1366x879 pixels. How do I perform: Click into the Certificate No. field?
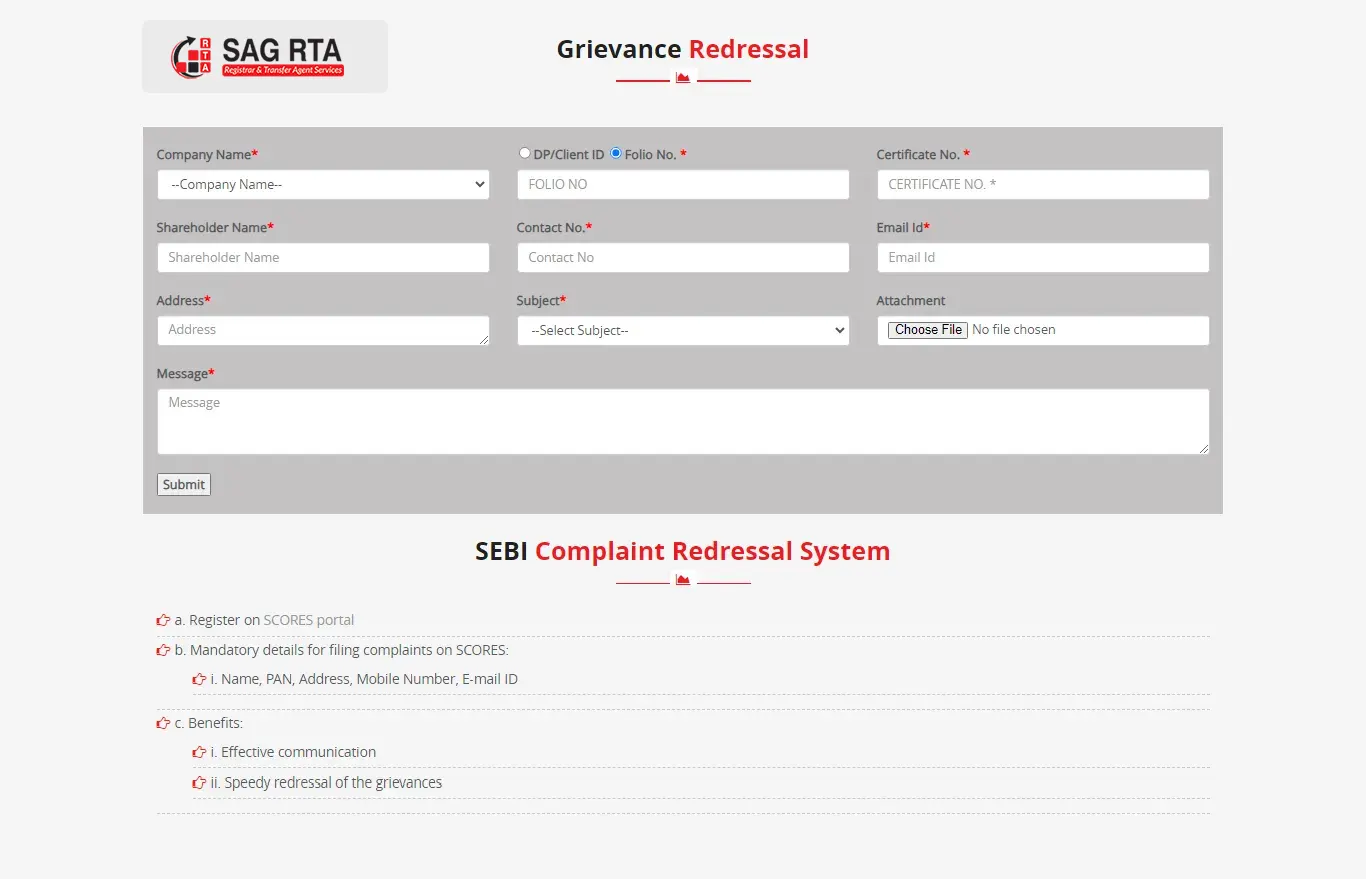point(1043,185)
